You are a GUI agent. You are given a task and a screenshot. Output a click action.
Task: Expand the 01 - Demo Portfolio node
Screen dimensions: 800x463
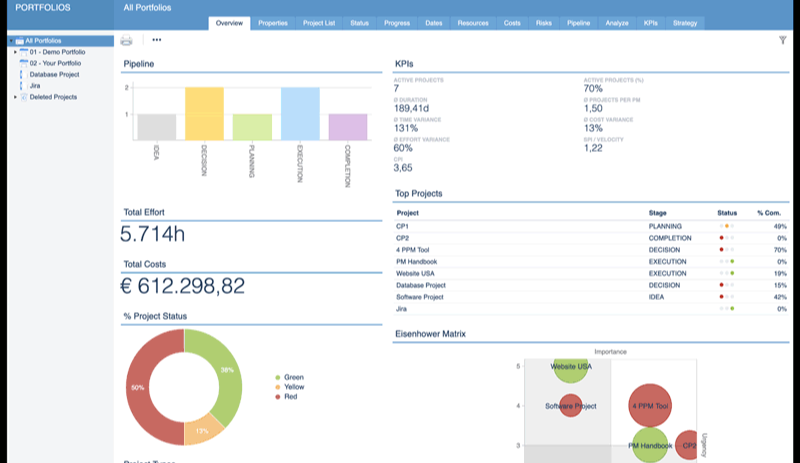pos(15,52)
